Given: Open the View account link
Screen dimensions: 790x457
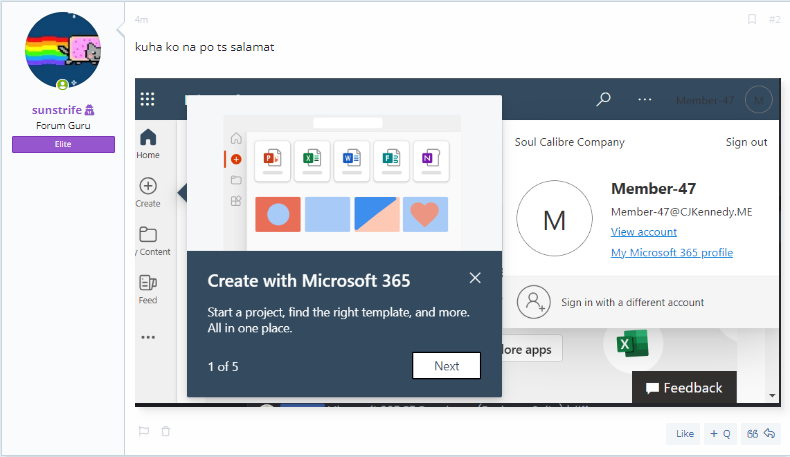Looking at the screenshot, I should point(643,232).
